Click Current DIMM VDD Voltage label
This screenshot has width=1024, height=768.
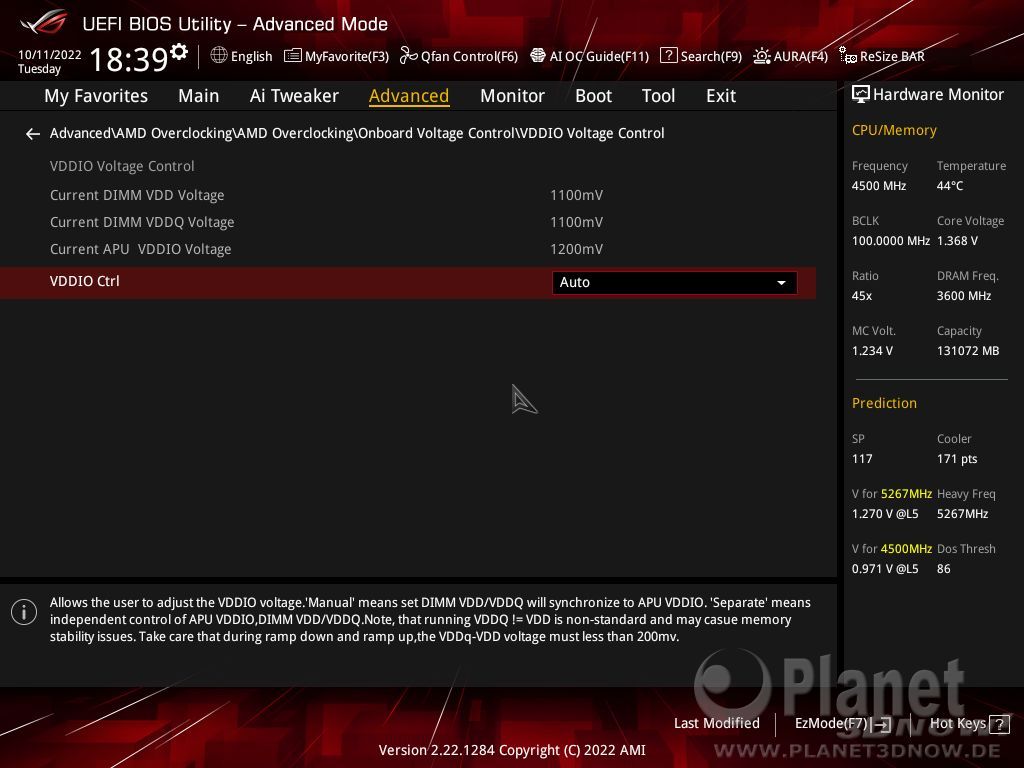(x=137, y=195)
